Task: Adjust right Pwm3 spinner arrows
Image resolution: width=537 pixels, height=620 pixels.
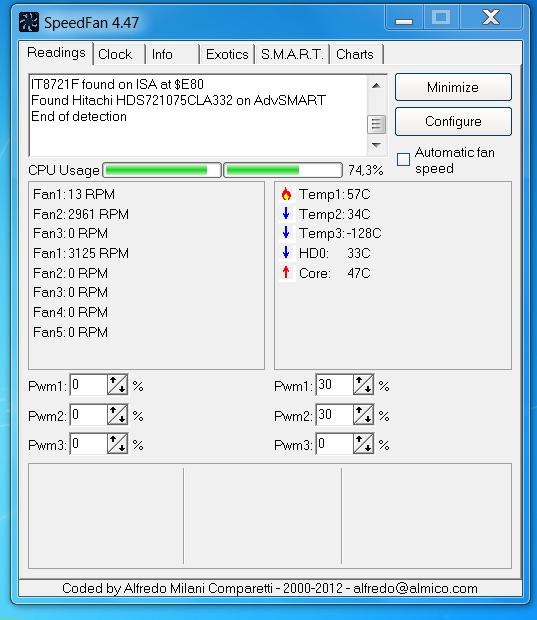Action: pyautogui.click(x=363, y=444)
